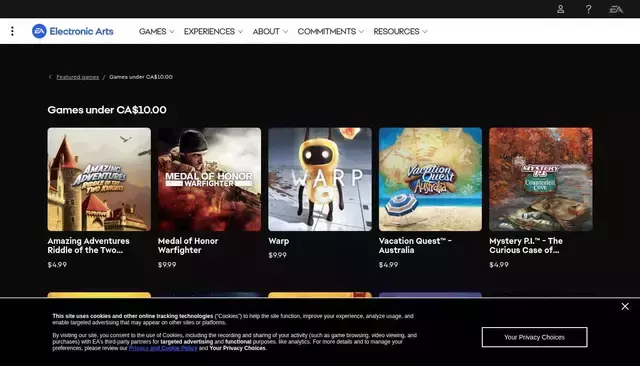Click the Amazing Adventures Riddle title text

point(89,246)
